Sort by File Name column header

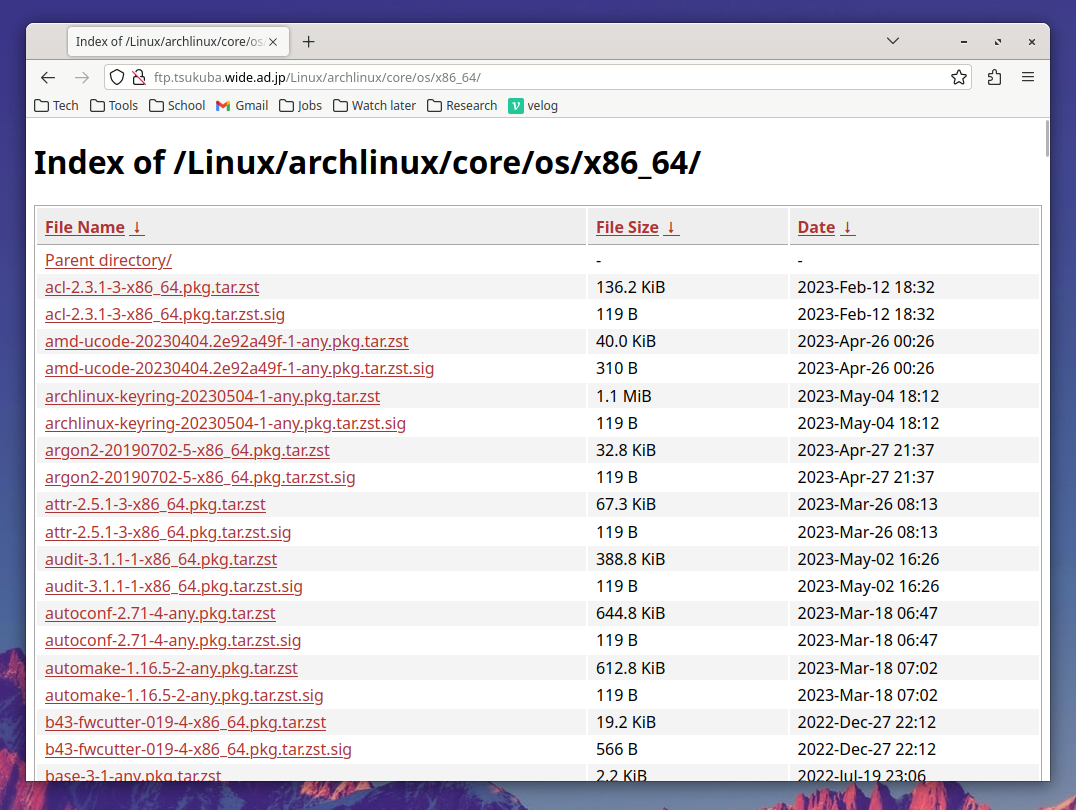click(x=85, y=227)
